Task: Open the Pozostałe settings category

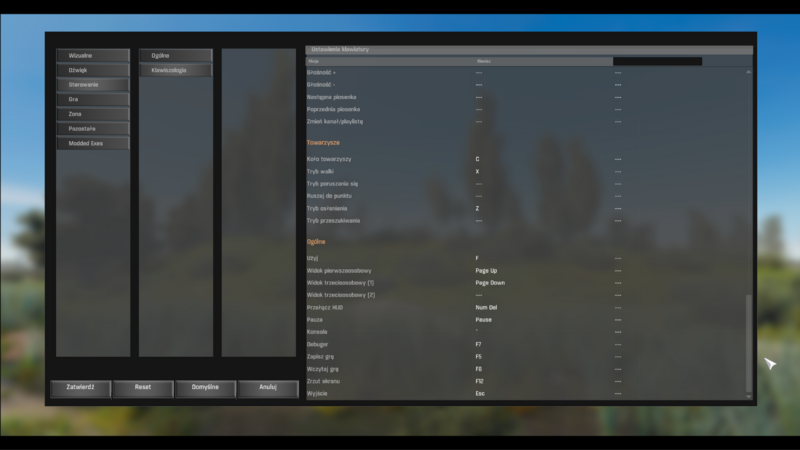Action: 93,129
